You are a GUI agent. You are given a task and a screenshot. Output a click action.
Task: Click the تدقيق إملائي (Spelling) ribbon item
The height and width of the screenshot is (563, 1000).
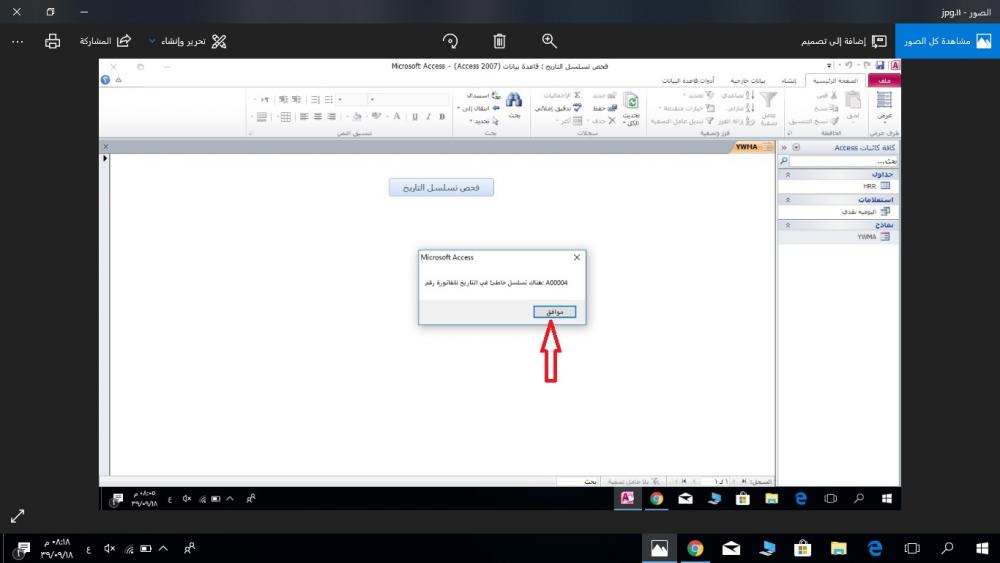[558, 108]
